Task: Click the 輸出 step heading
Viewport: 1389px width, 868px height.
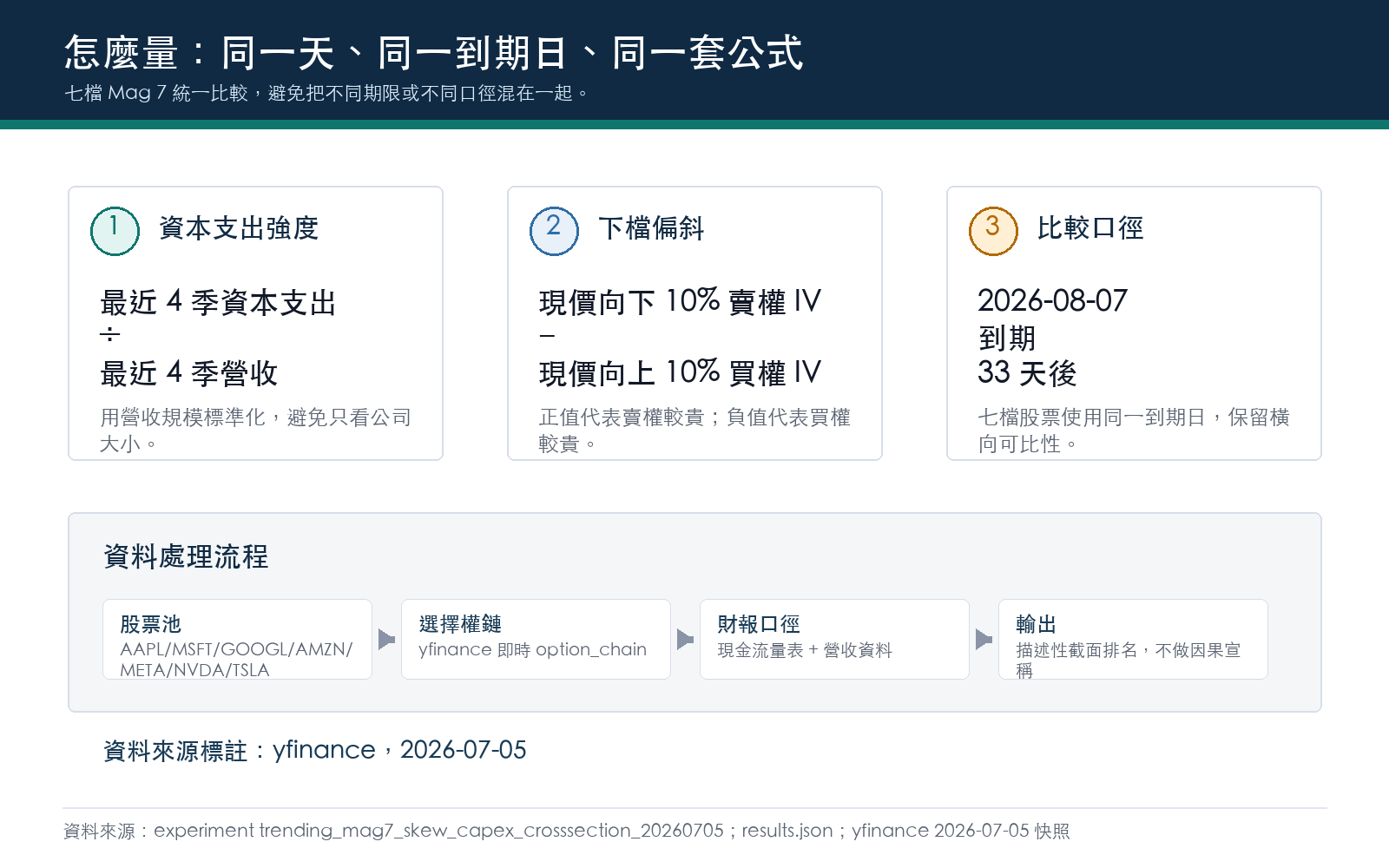Action: (x=1037, y=624)
